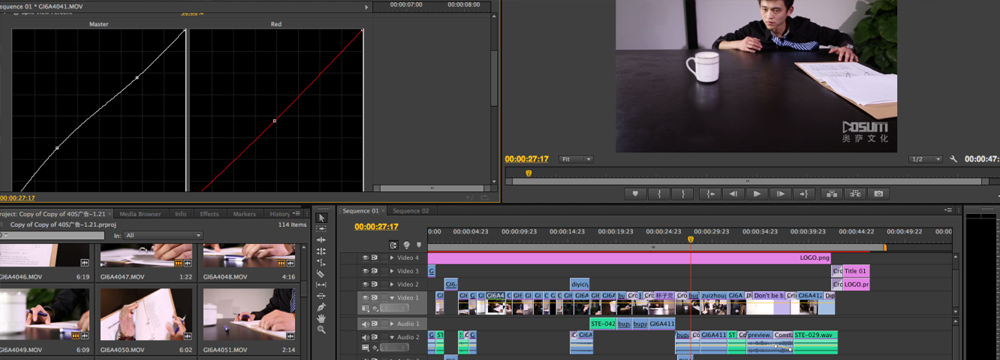Toggle Video 3 track eye visibility
The width and height of the screenshot is (1000, 360).
click(x=365, y=271)
